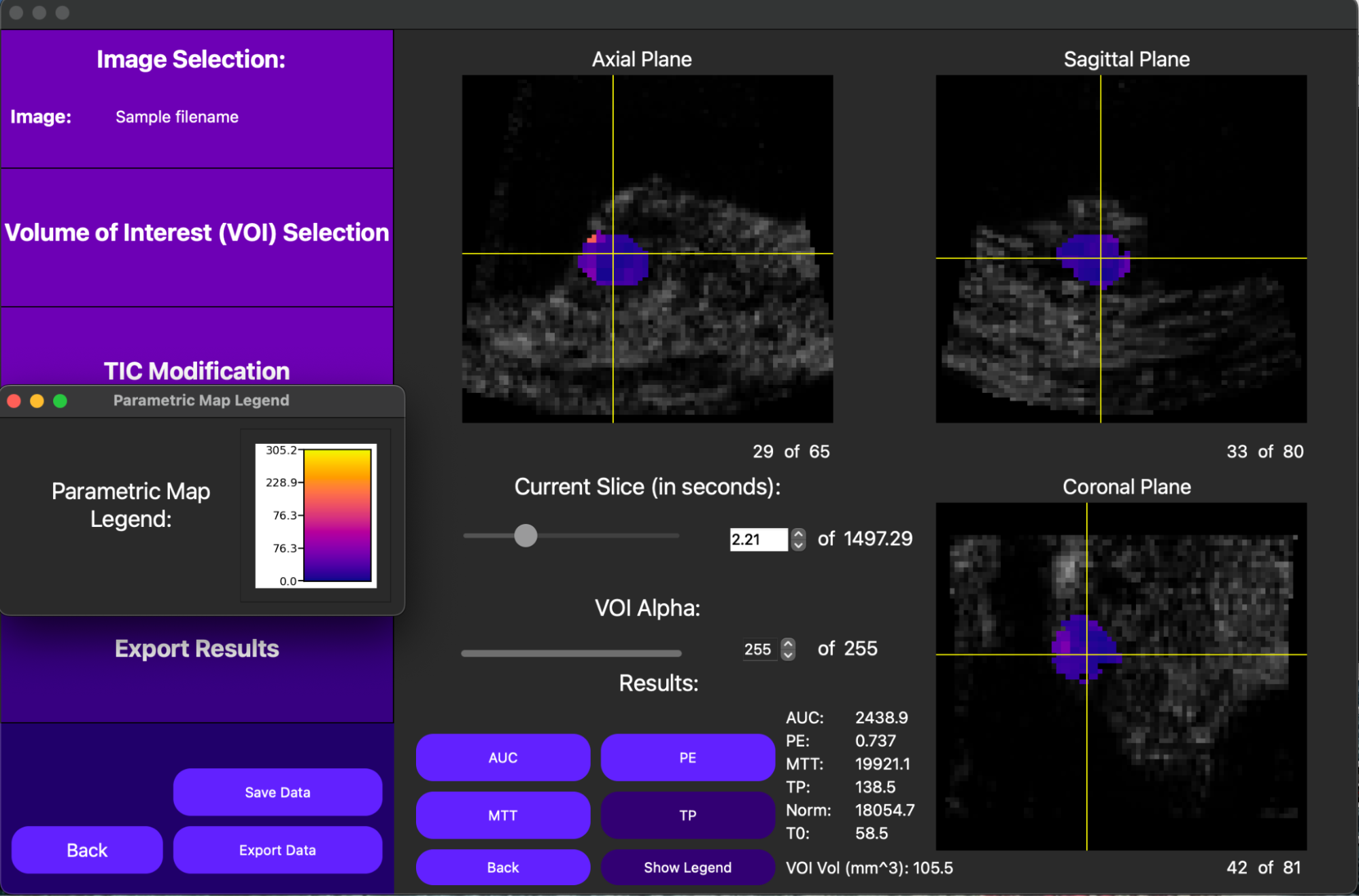This screenshot has height=896, width=1359.
Task: Click the AUC result value 2438.9
Action: tap(882, 718)
